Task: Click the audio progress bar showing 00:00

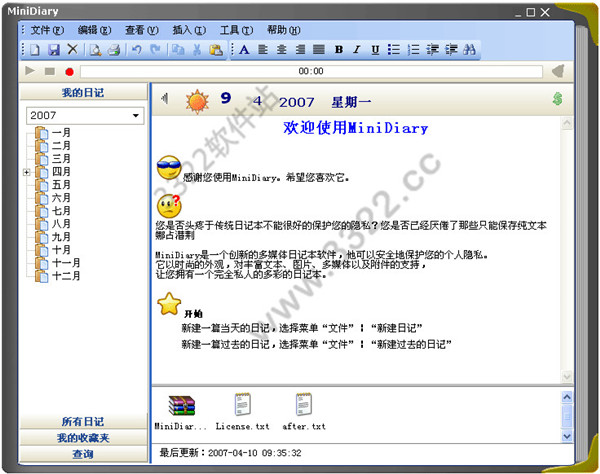Action: (311, 71)
